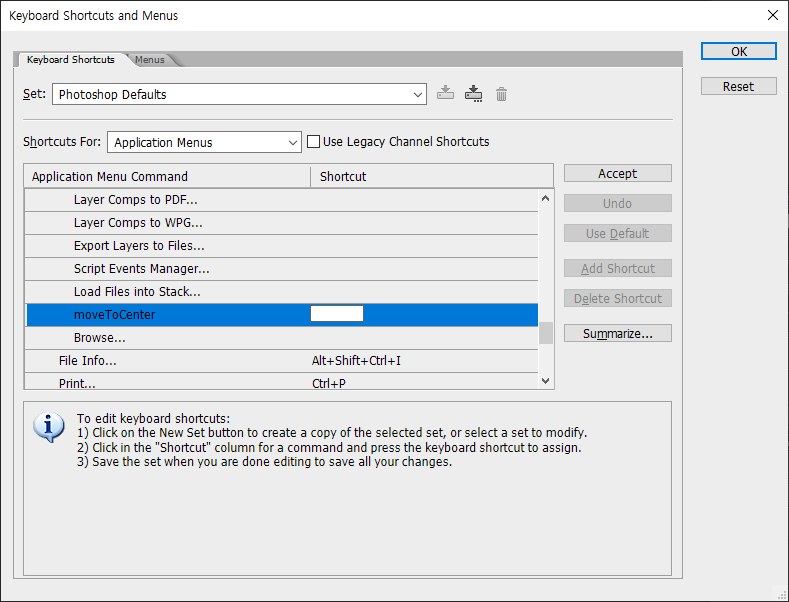This screenshot has height=602, width=789.
Task: Switch to the Menus tab
Action: tap(149, 59)
